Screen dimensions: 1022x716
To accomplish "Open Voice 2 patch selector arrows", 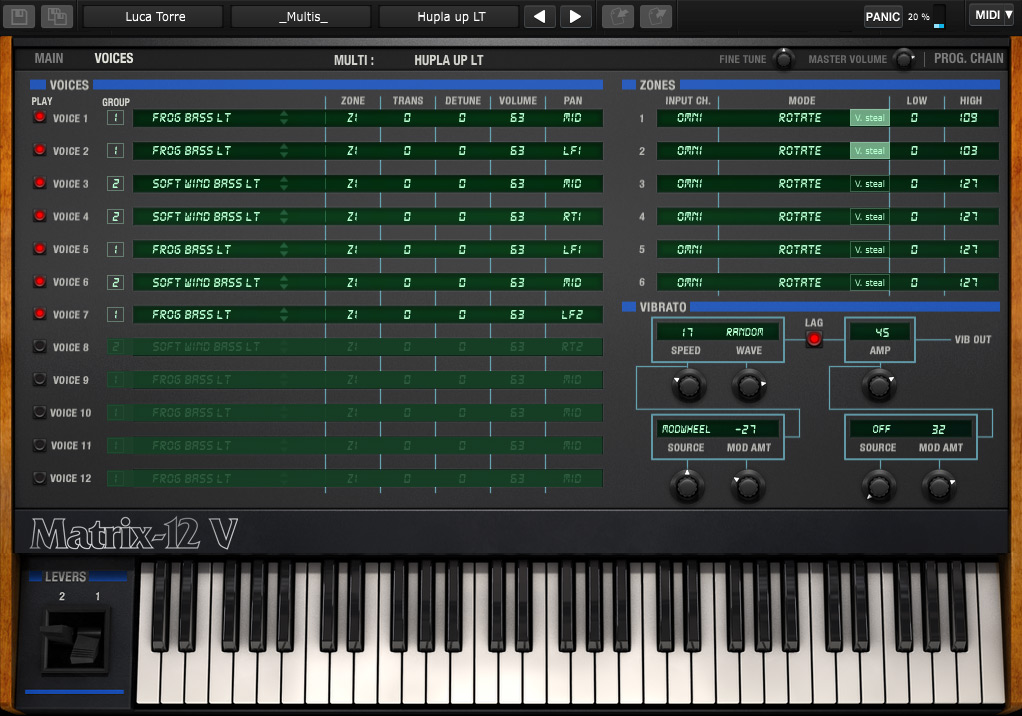I will click(x=284, y=150).
